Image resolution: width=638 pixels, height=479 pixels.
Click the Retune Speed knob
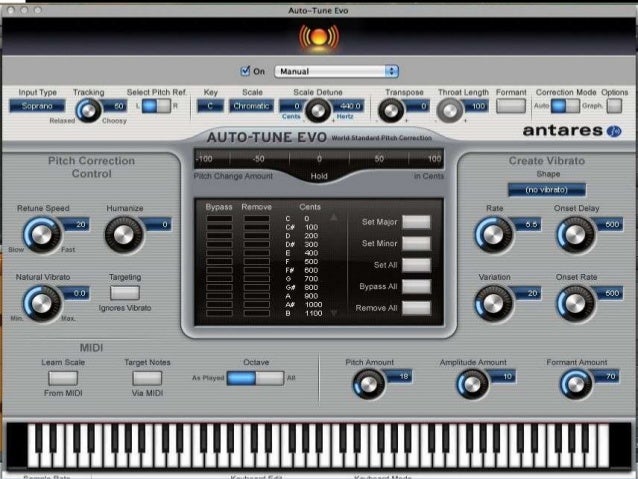[42, 235]
